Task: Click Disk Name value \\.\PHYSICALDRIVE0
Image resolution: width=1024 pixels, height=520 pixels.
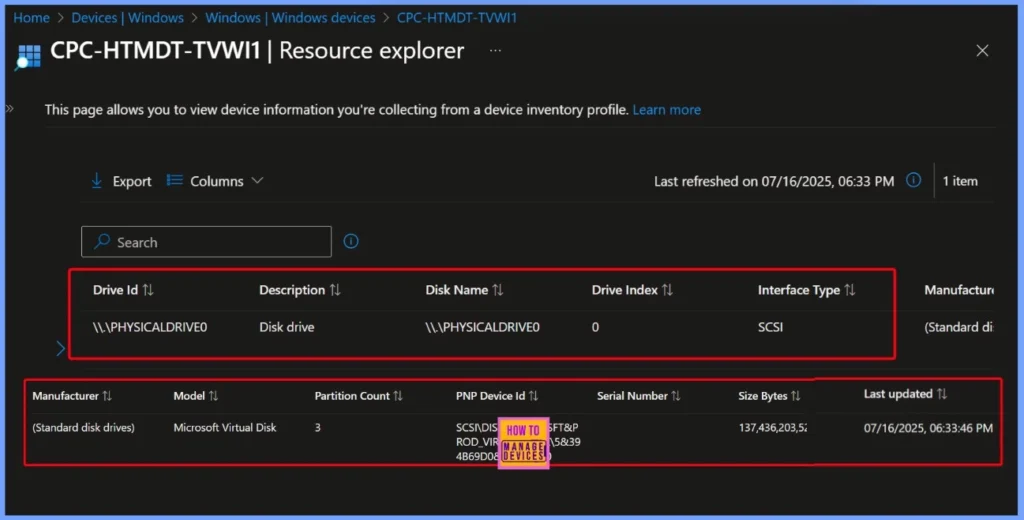Action: (x=482, y=327)
